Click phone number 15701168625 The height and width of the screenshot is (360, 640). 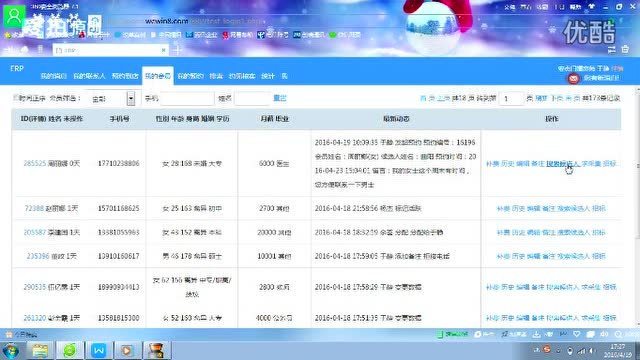119,209
